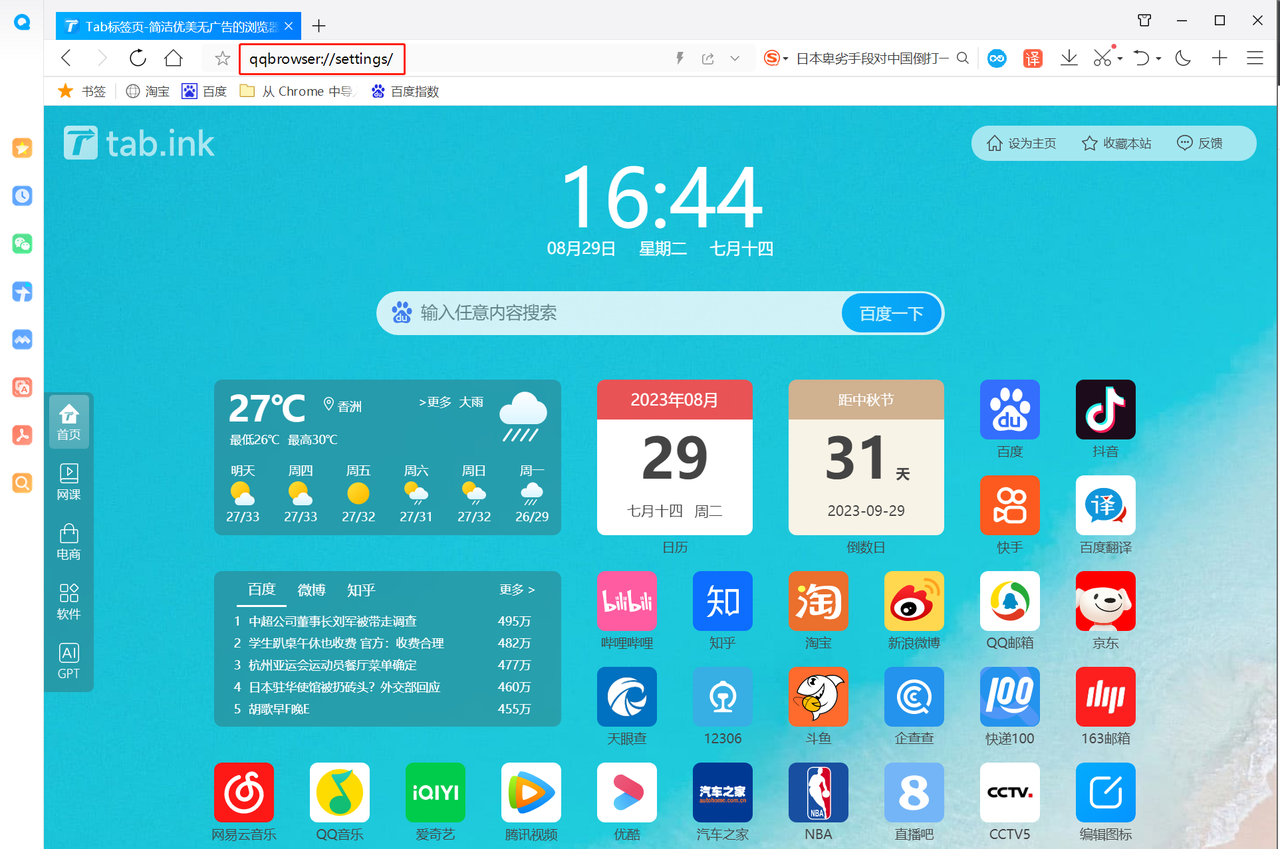Select 首页 in the page side menu
This screenshot has height=849, width=1280.
pos(69,421)
